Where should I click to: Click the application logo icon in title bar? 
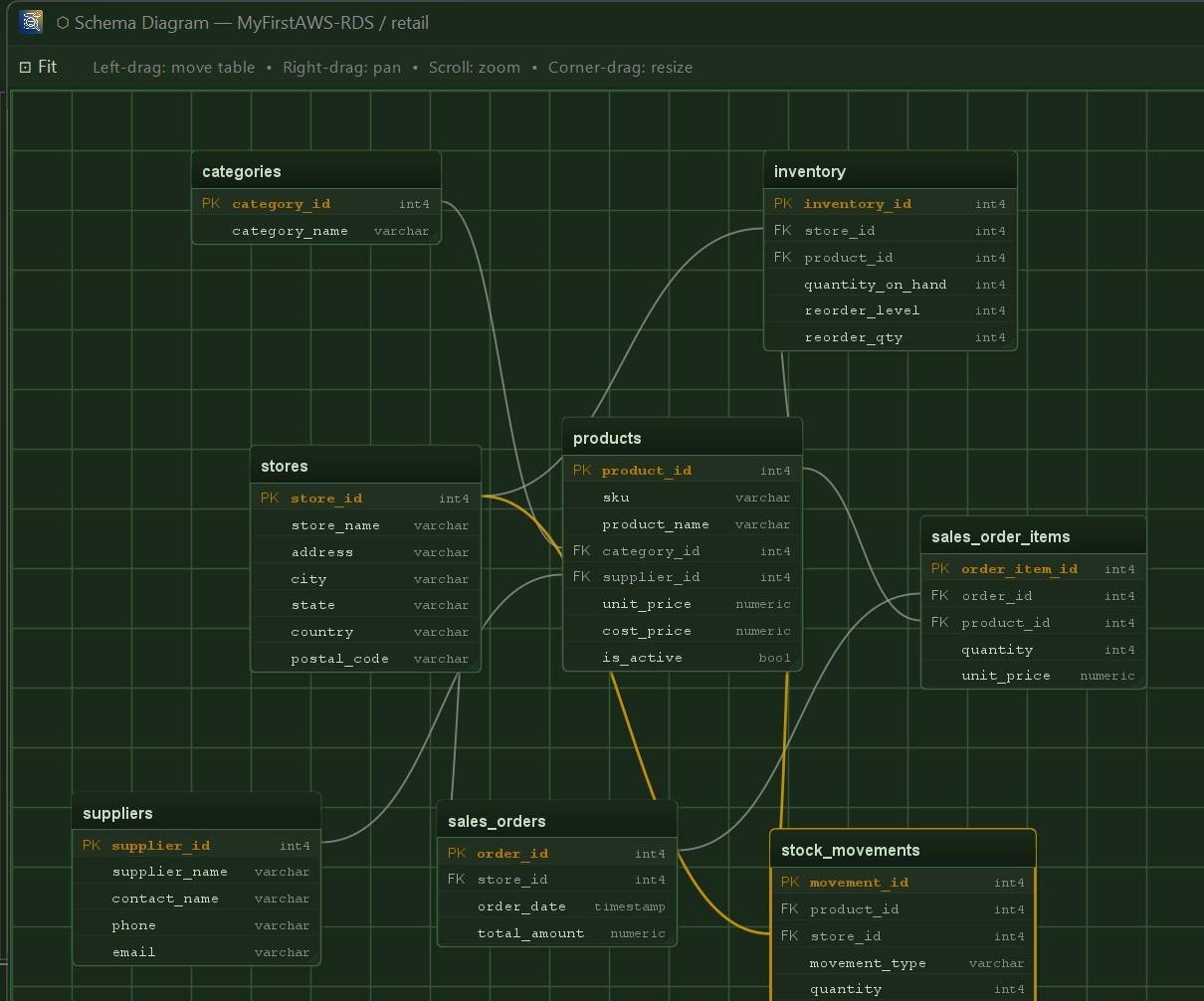[x=31, y=22]
